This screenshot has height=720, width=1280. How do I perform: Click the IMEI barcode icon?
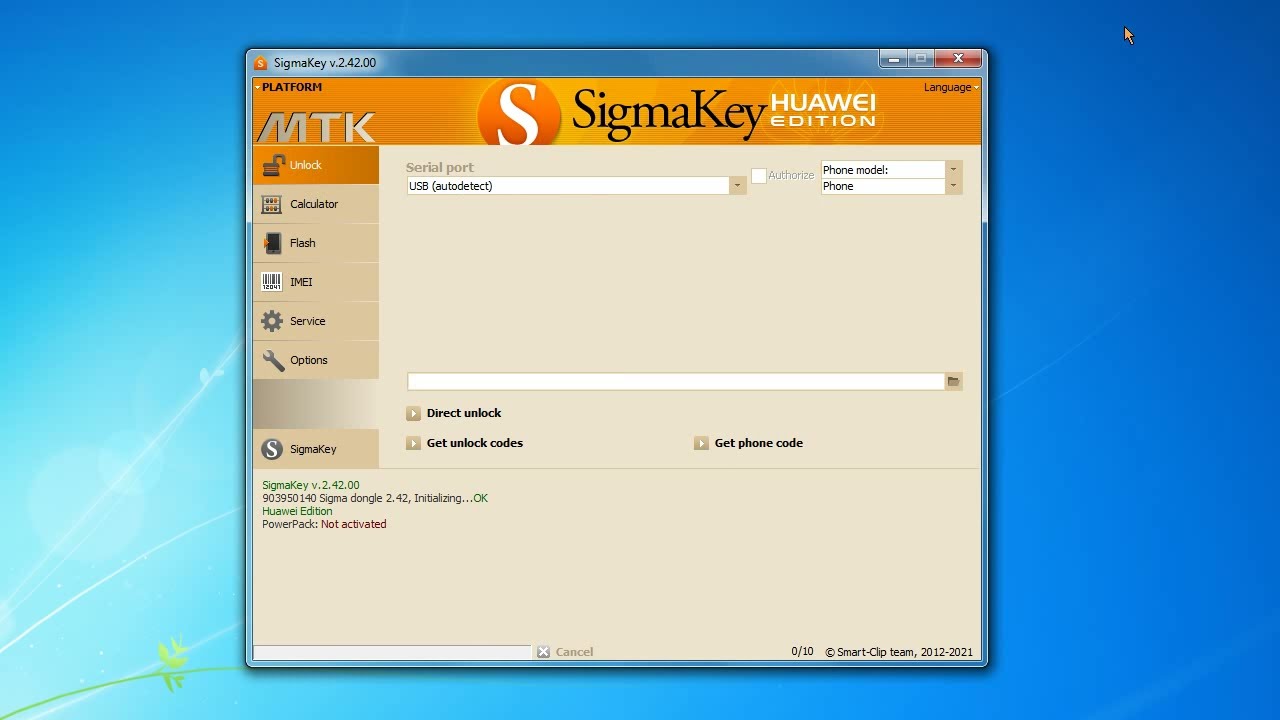[272, 282]
